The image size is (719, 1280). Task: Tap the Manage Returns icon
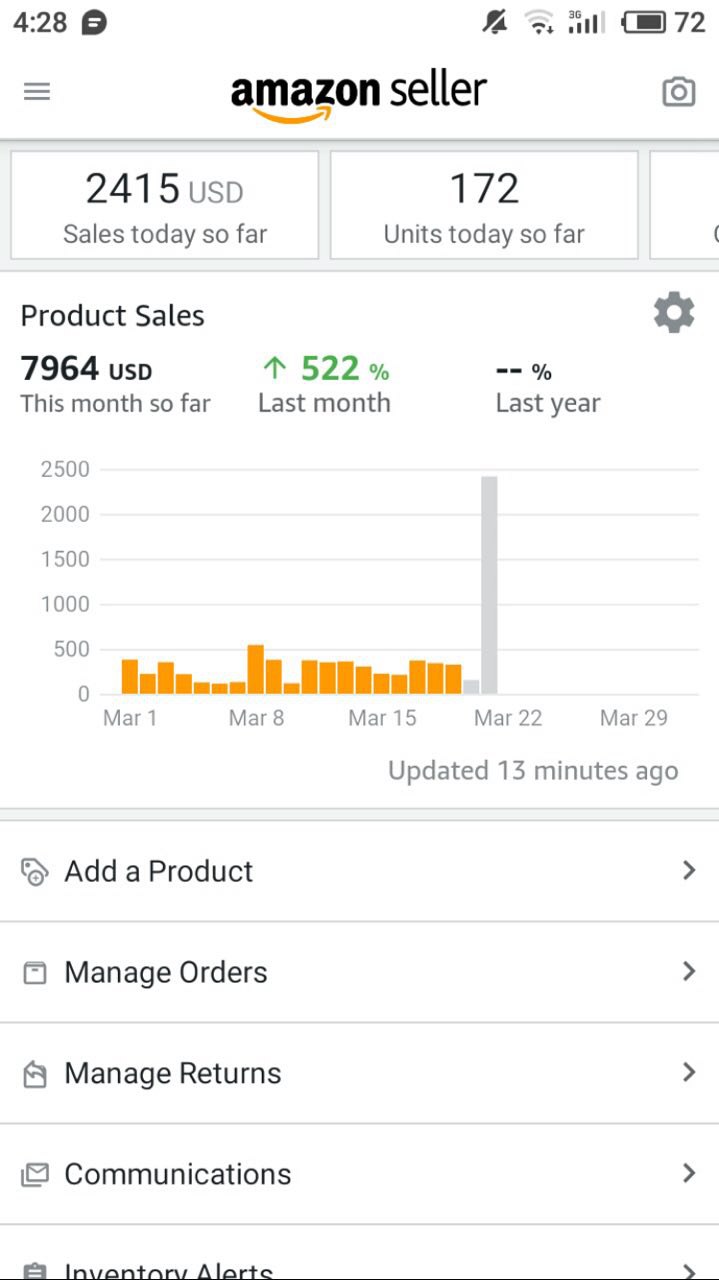click(35, 1074)
